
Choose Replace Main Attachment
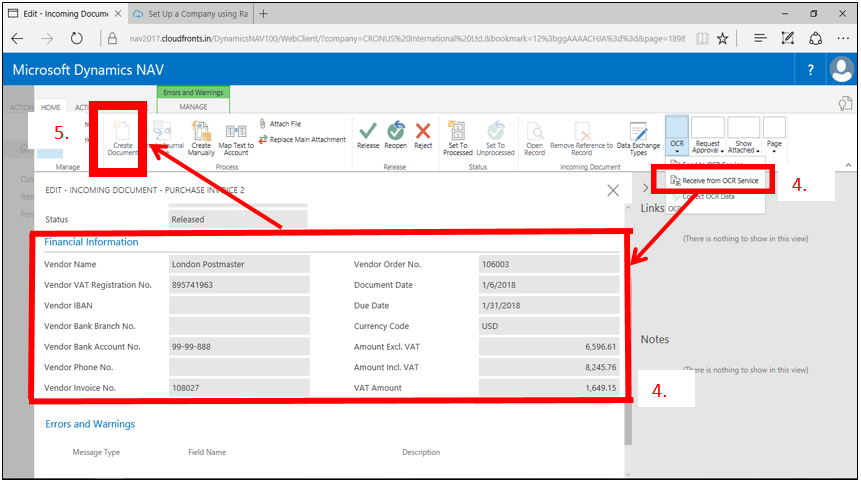click(303, 139)
